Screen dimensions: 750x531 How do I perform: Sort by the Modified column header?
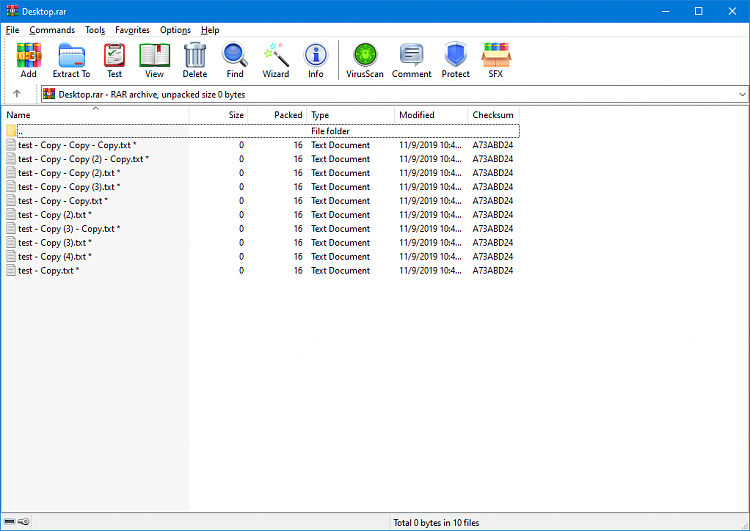point(431,115)
